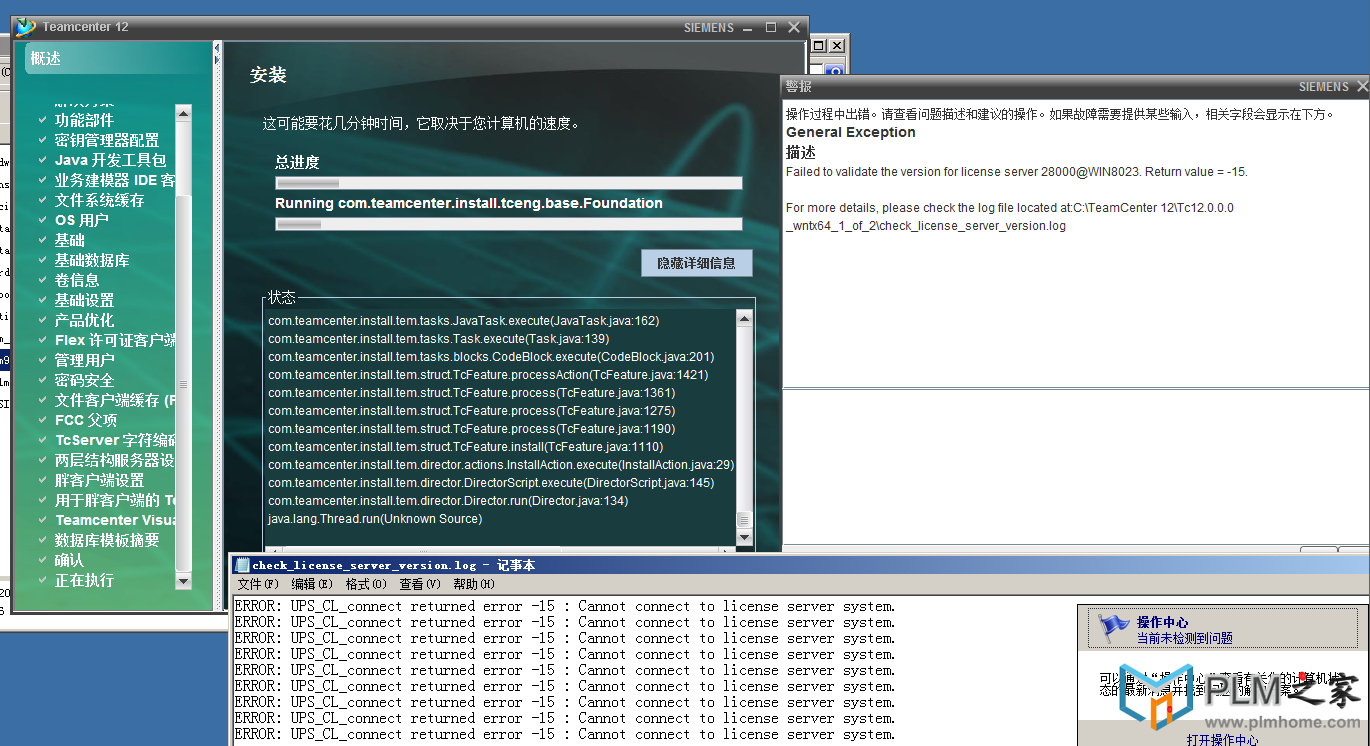This screenshot has width=1370, height=746.
Task: Click the down arrow of the overview list scrollbar
Action: [x=183, y=581]
